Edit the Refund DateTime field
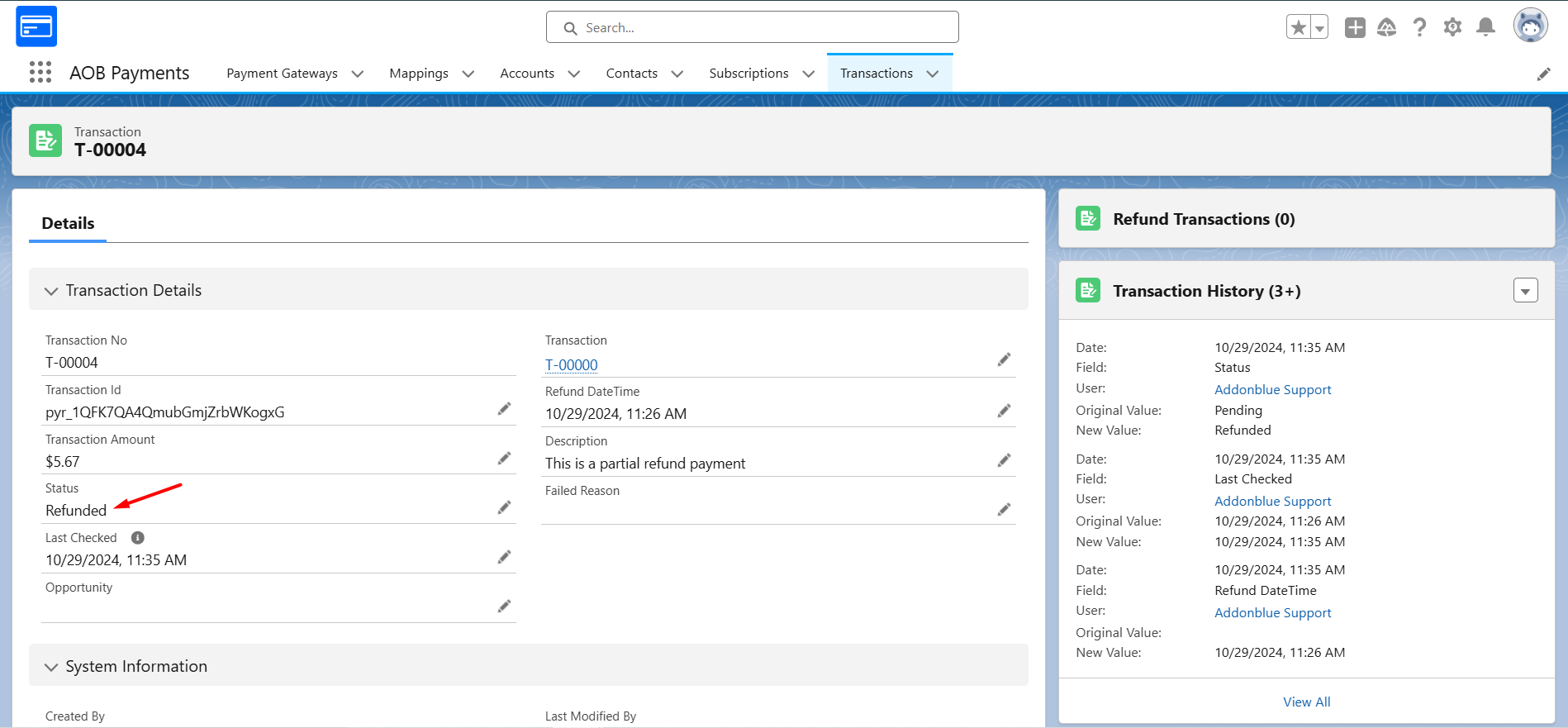This screenshot has width=1568, height=728. click(1004, 411)
